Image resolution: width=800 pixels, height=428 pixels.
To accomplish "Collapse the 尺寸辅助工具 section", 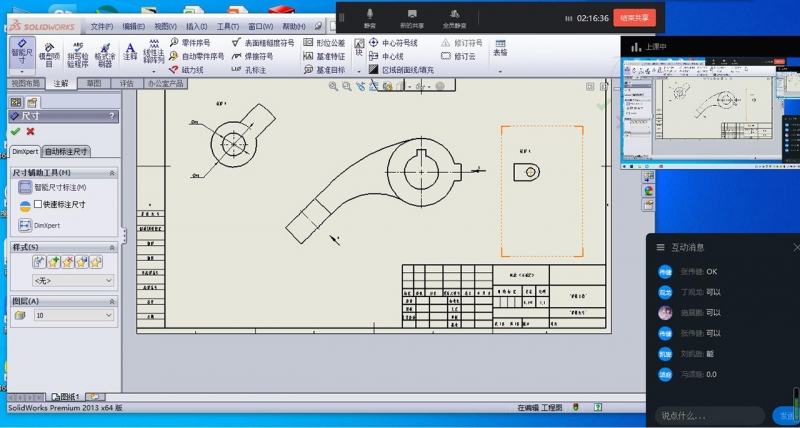I will point(112,173).
